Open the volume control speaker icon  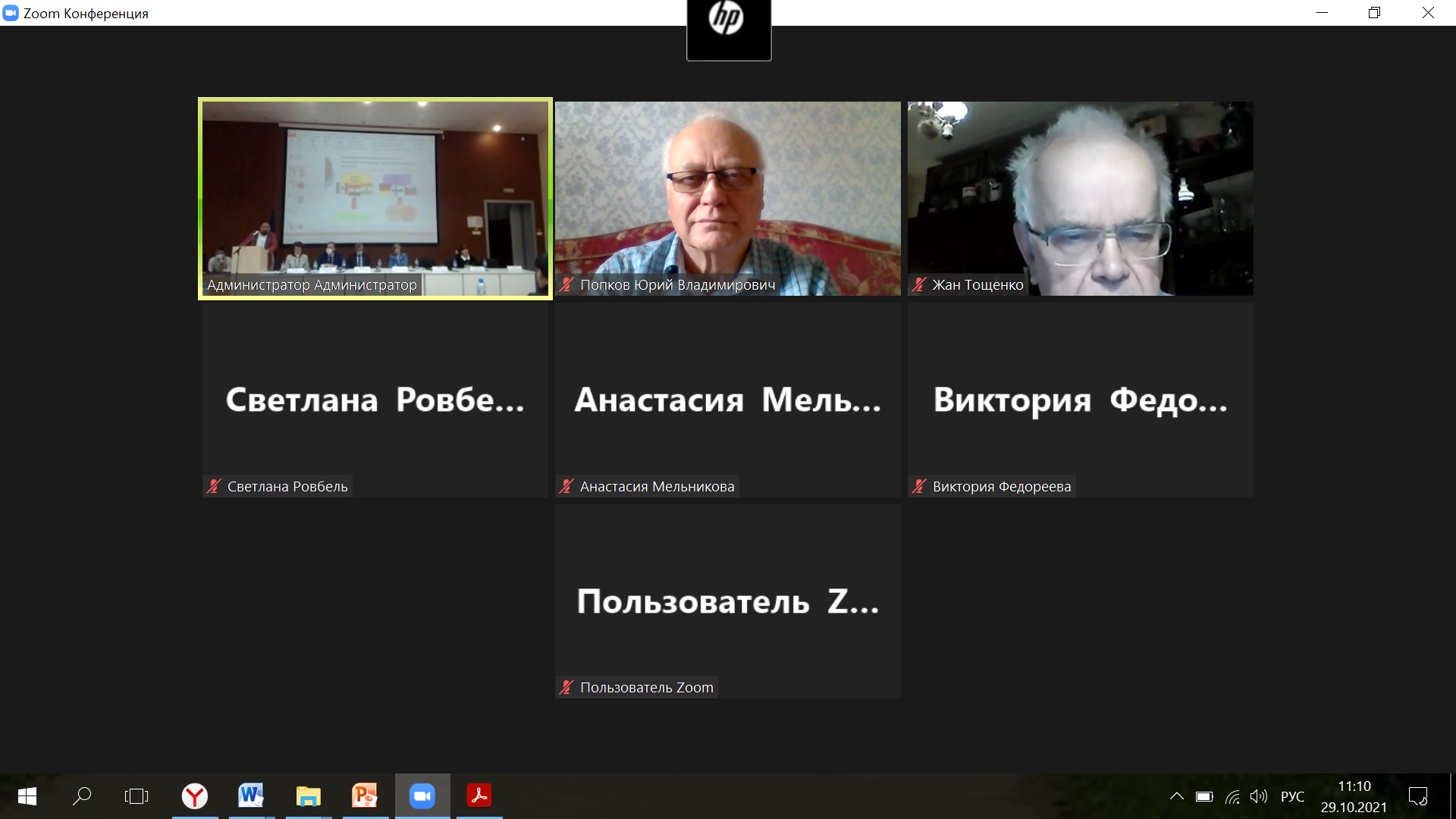click(x=1259, y=796)
